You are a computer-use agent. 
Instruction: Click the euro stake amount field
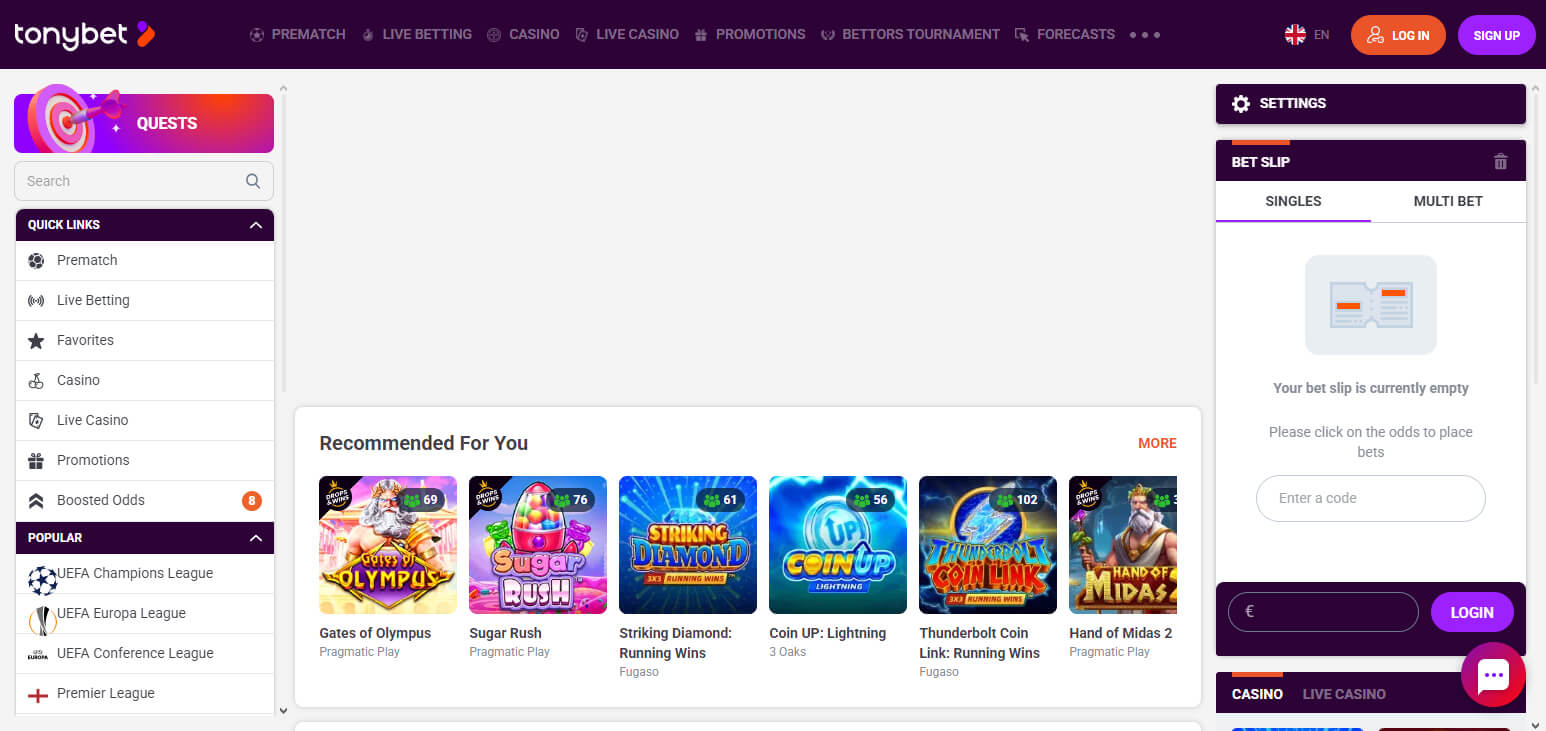point(1325,612)
